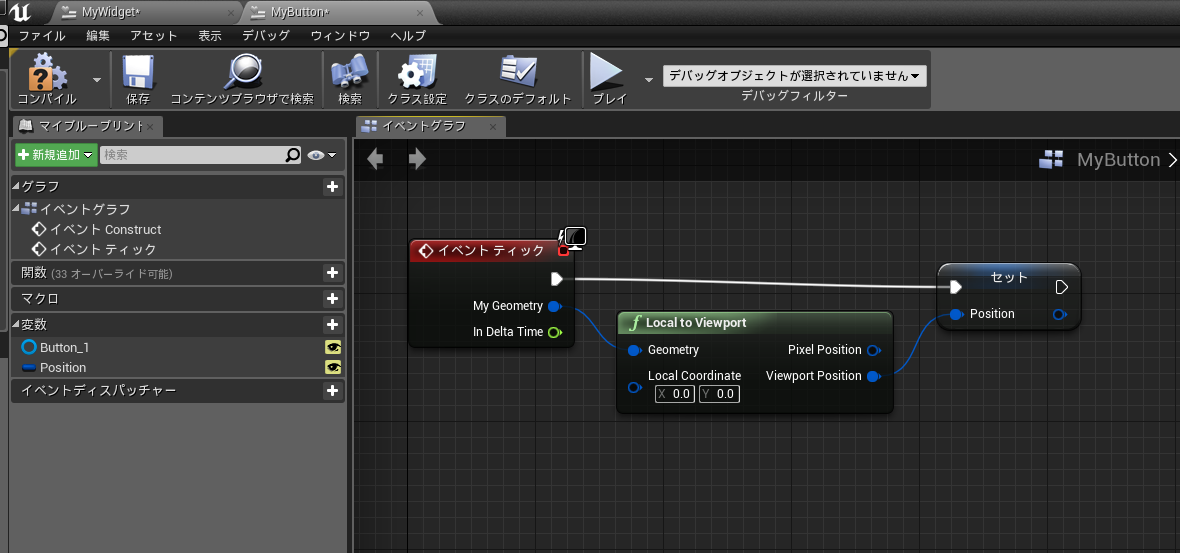The image size is (1180, 553).
Task: Toggle Button_1 variable visibility eye
Action: [333, 348]
